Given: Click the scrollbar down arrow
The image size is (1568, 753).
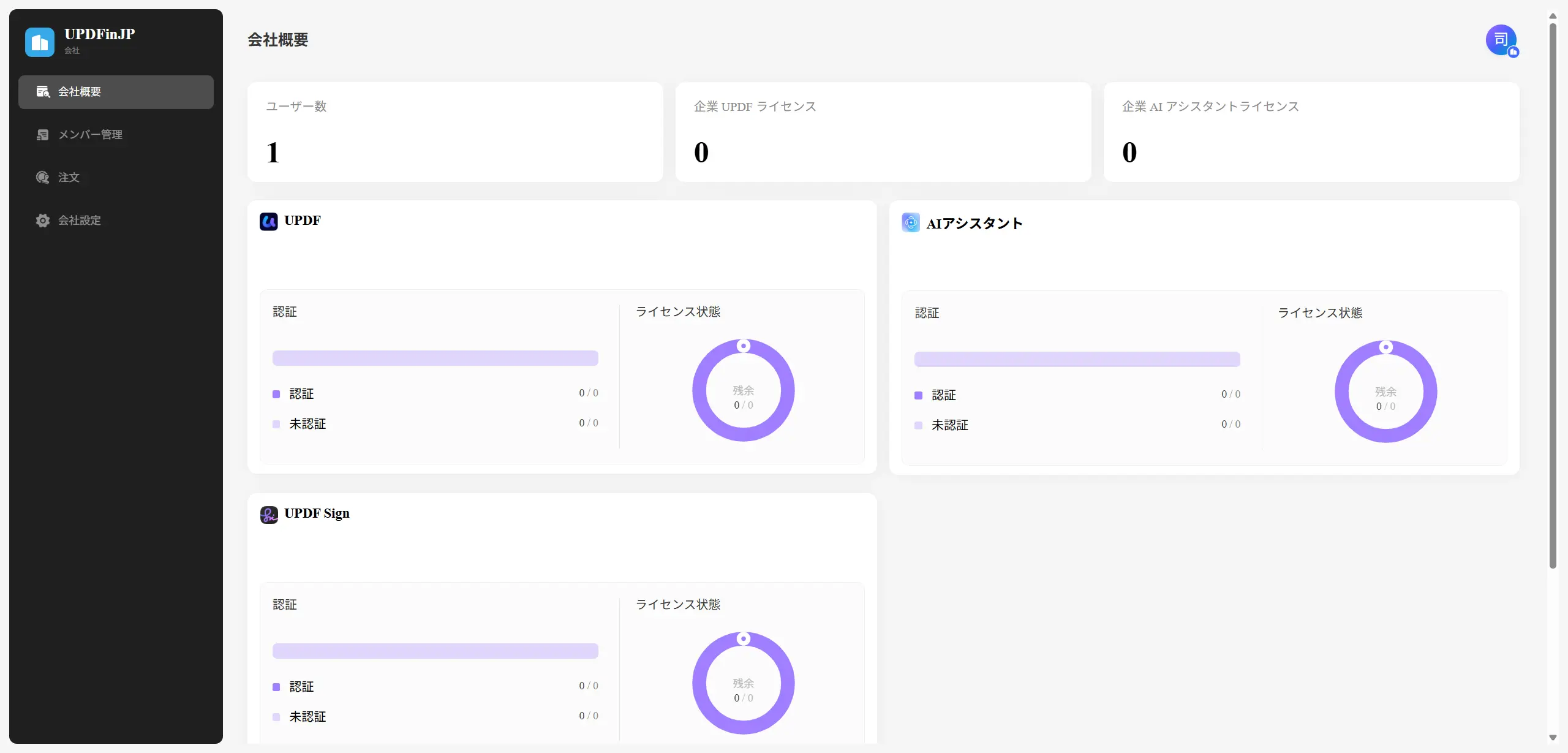Looking at the screenshot, I should (1552, 738).
